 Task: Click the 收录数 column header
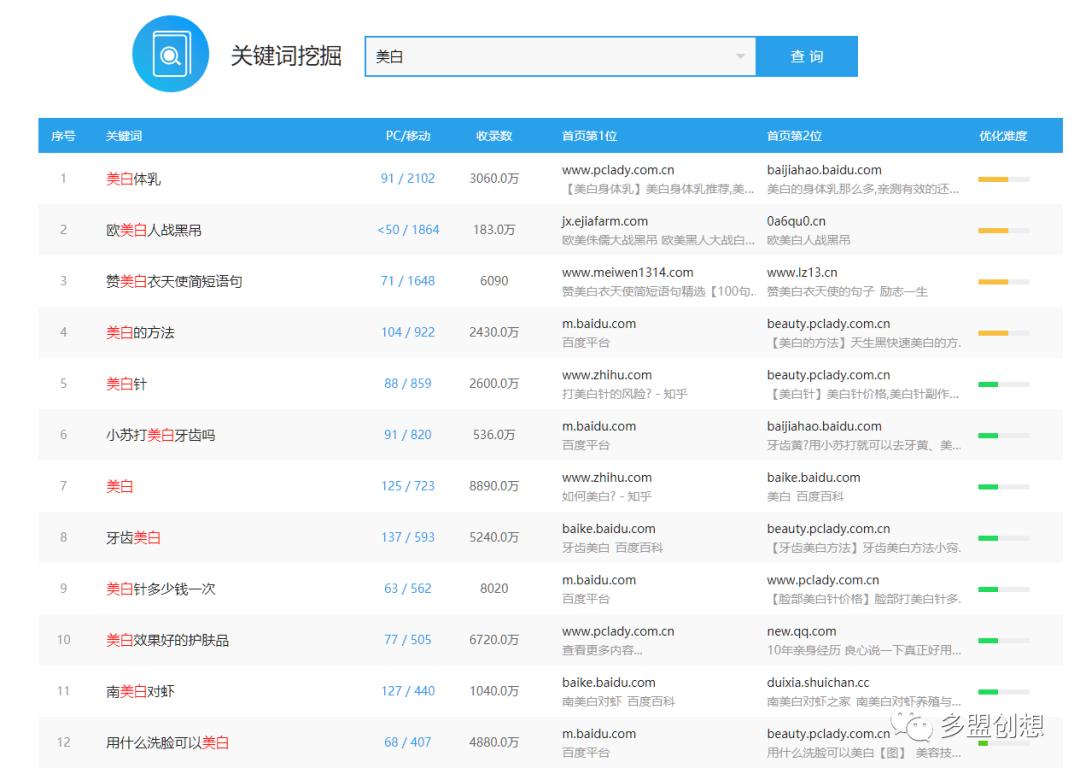(x=492, y=136)
